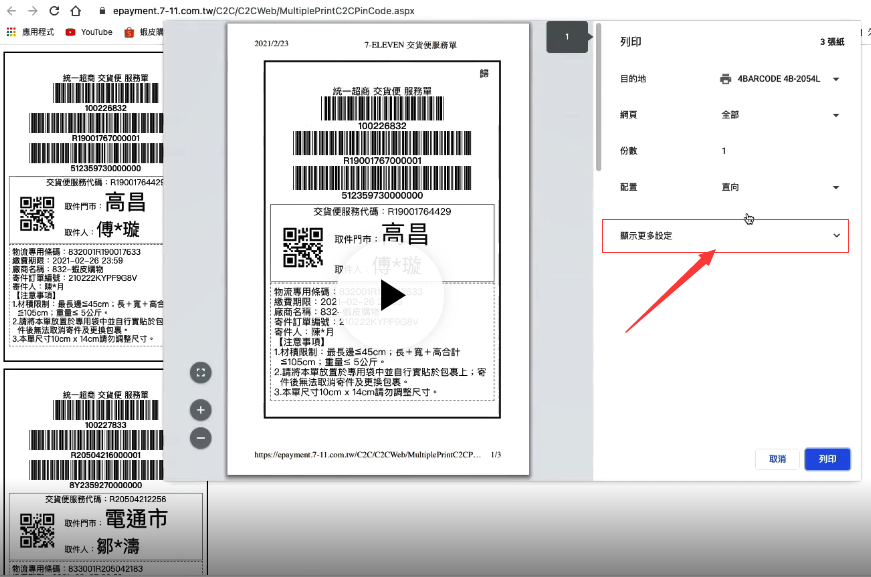Click 7-ELEVEN 交貨便服務單 preview header
The image size is (871, 577).
click(x=411, y=45)
